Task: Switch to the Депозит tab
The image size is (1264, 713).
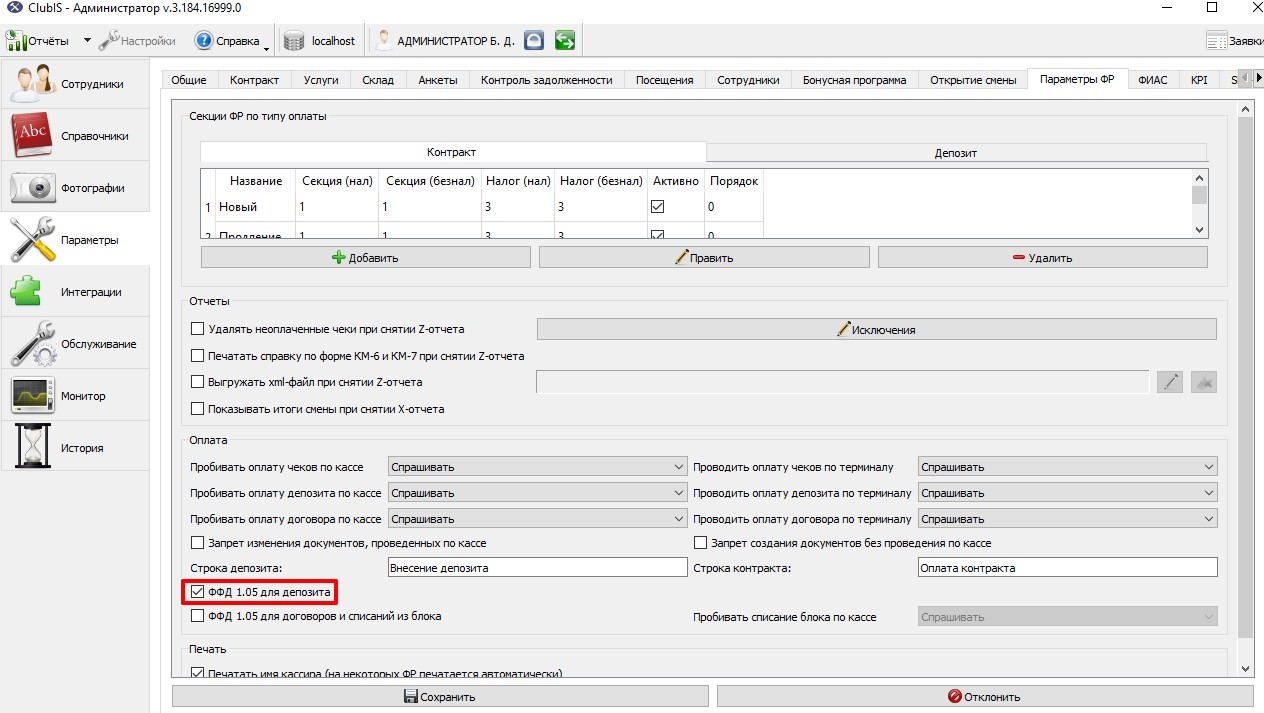Action: point(956,153)
